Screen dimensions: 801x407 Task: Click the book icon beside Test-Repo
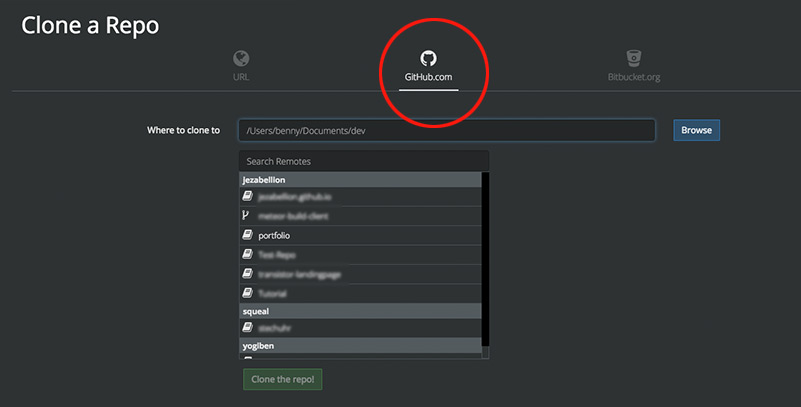[247, 254]
